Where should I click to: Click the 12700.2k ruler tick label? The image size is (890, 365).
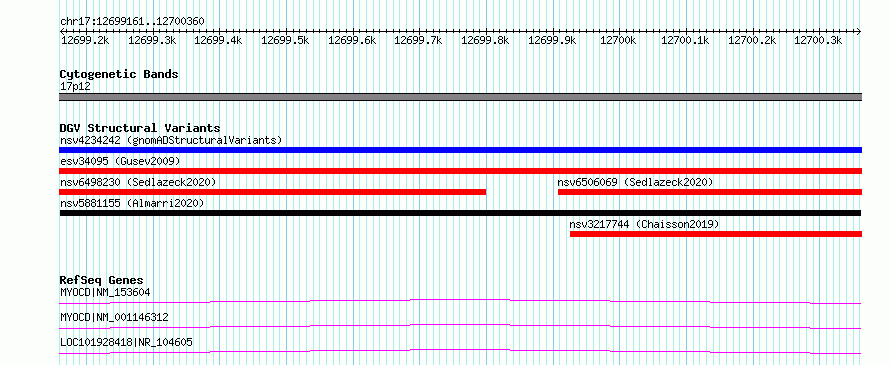pos(752,40)
